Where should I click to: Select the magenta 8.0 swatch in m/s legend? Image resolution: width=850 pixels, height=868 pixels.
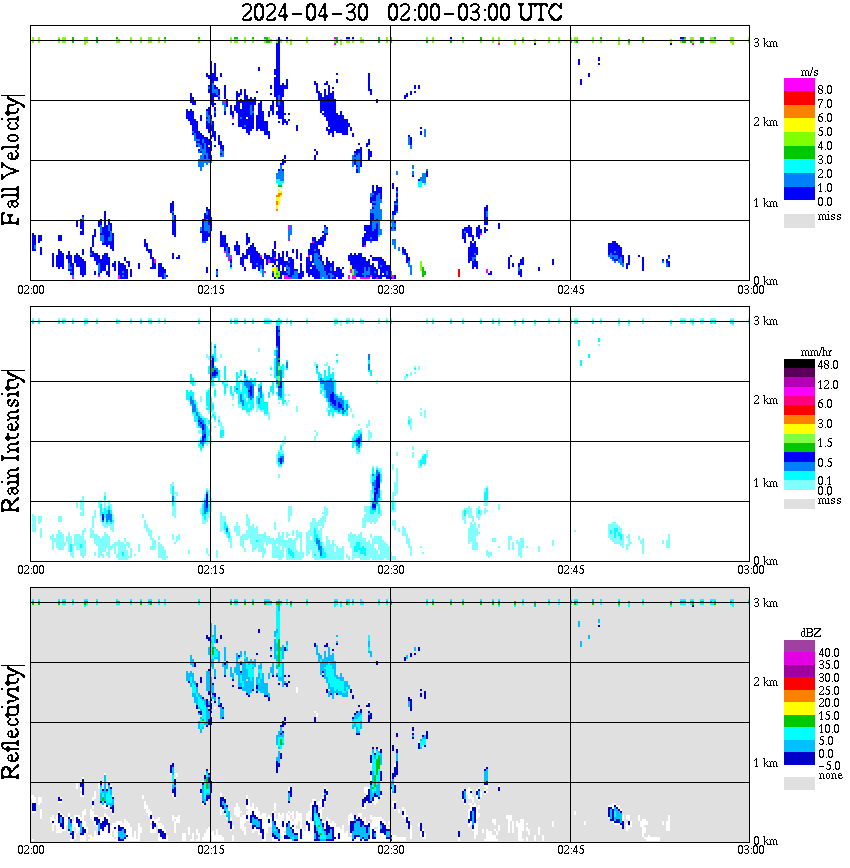coord(799,85)
